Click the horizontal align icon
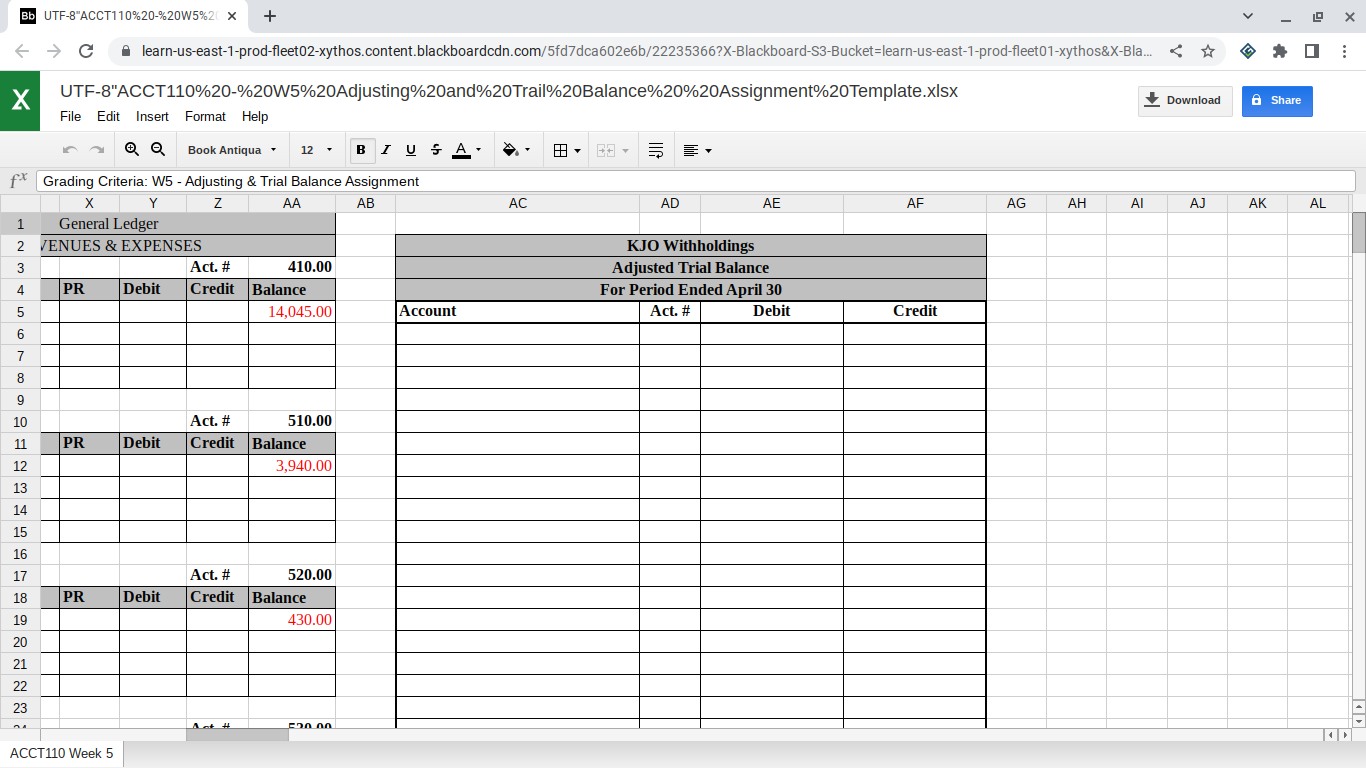1366x768 pixels. click(691, 150)
